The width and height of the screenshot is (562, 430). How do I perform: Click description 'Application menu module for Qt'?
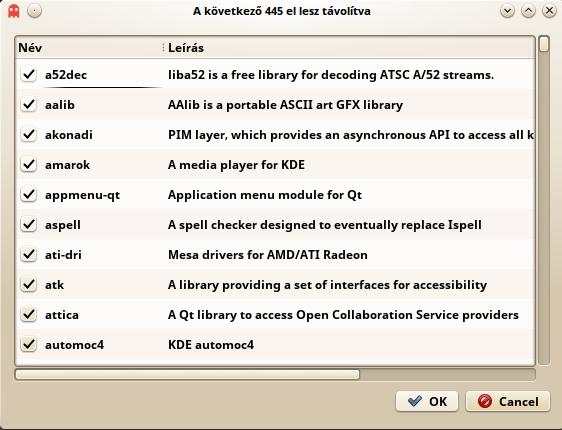265,195
